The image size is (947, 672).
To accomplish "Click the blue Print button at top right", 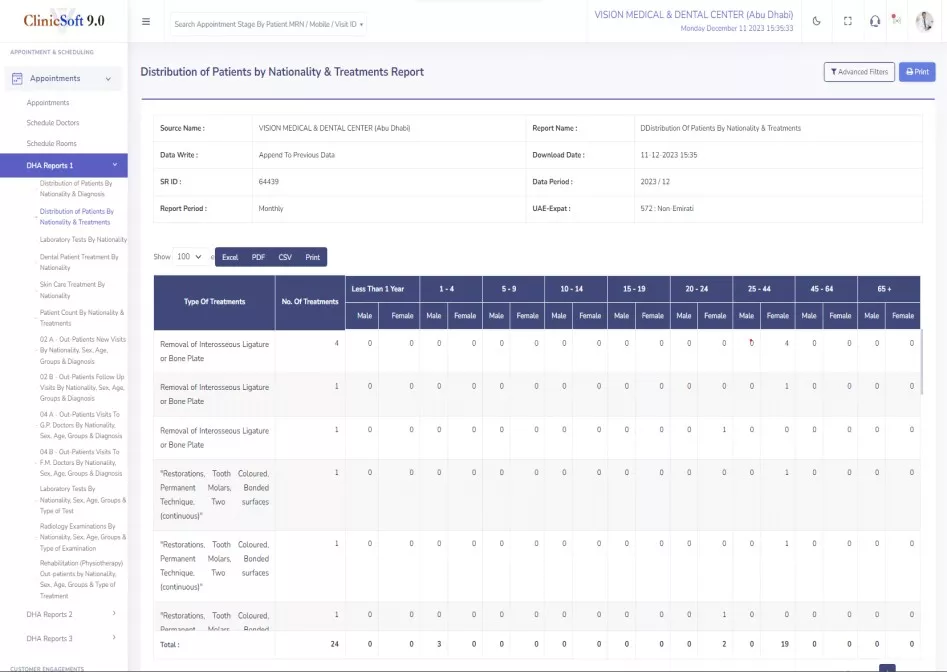I will click(917, 72).
